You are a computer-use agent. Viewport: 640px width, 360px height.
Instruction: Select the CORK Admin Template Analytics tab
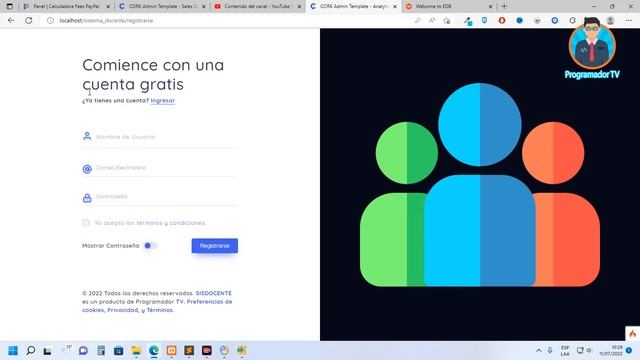[x=353, y=6]
